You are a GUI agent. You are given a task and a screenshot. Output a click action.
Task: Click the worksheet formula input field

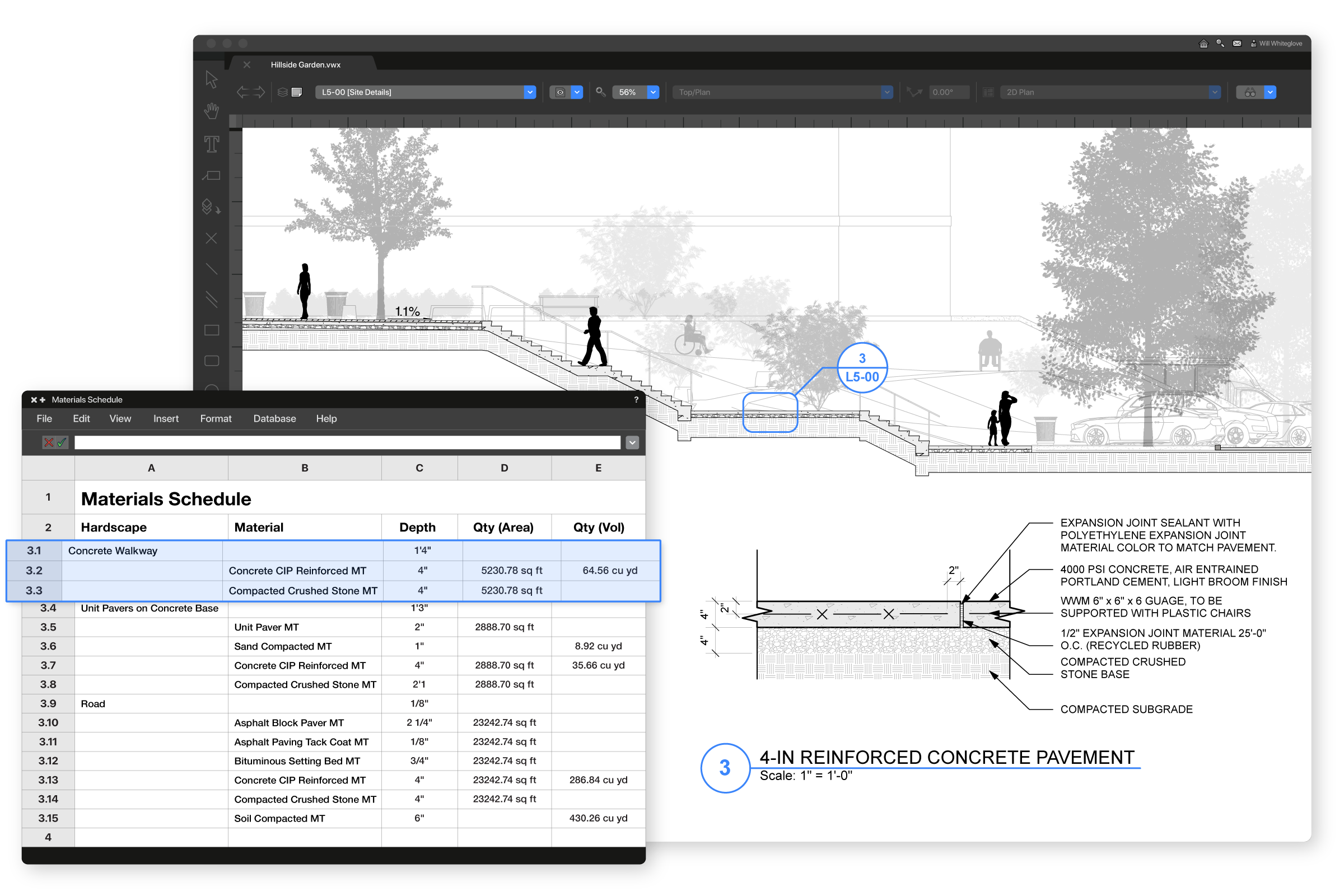347,442
